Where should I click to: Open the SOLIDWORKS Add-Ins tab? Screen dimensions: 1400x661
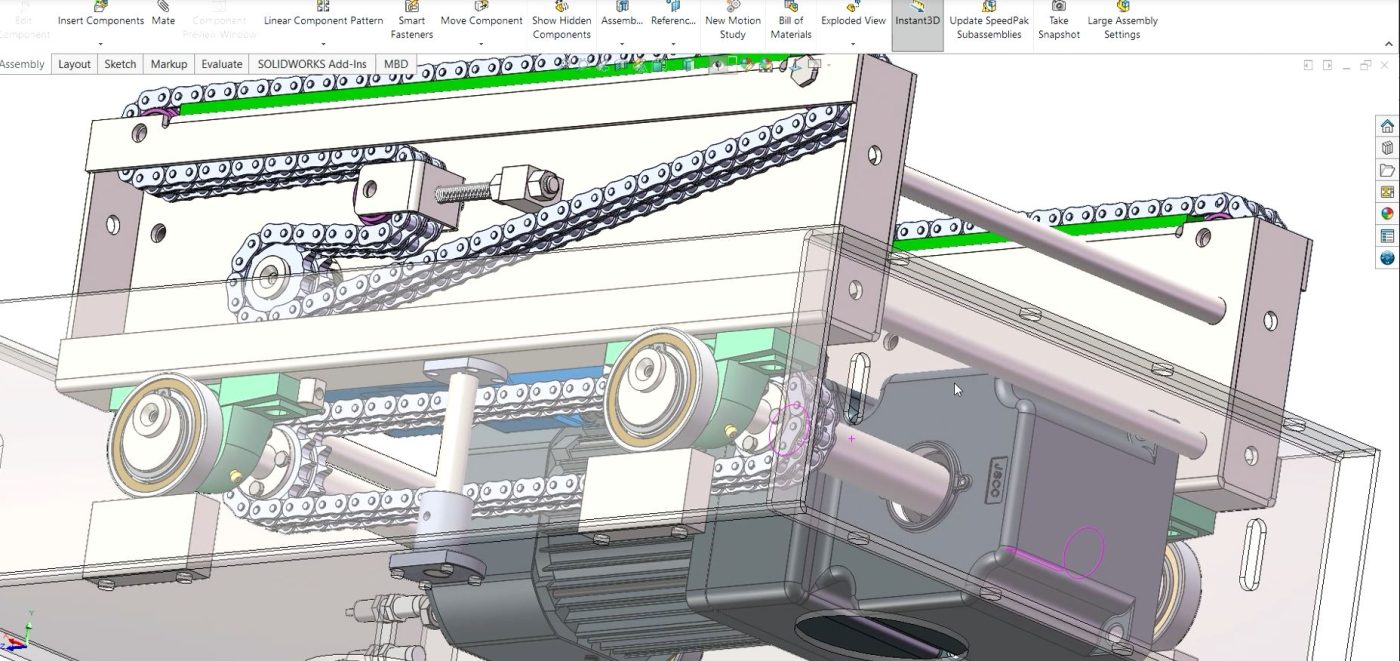311,63
